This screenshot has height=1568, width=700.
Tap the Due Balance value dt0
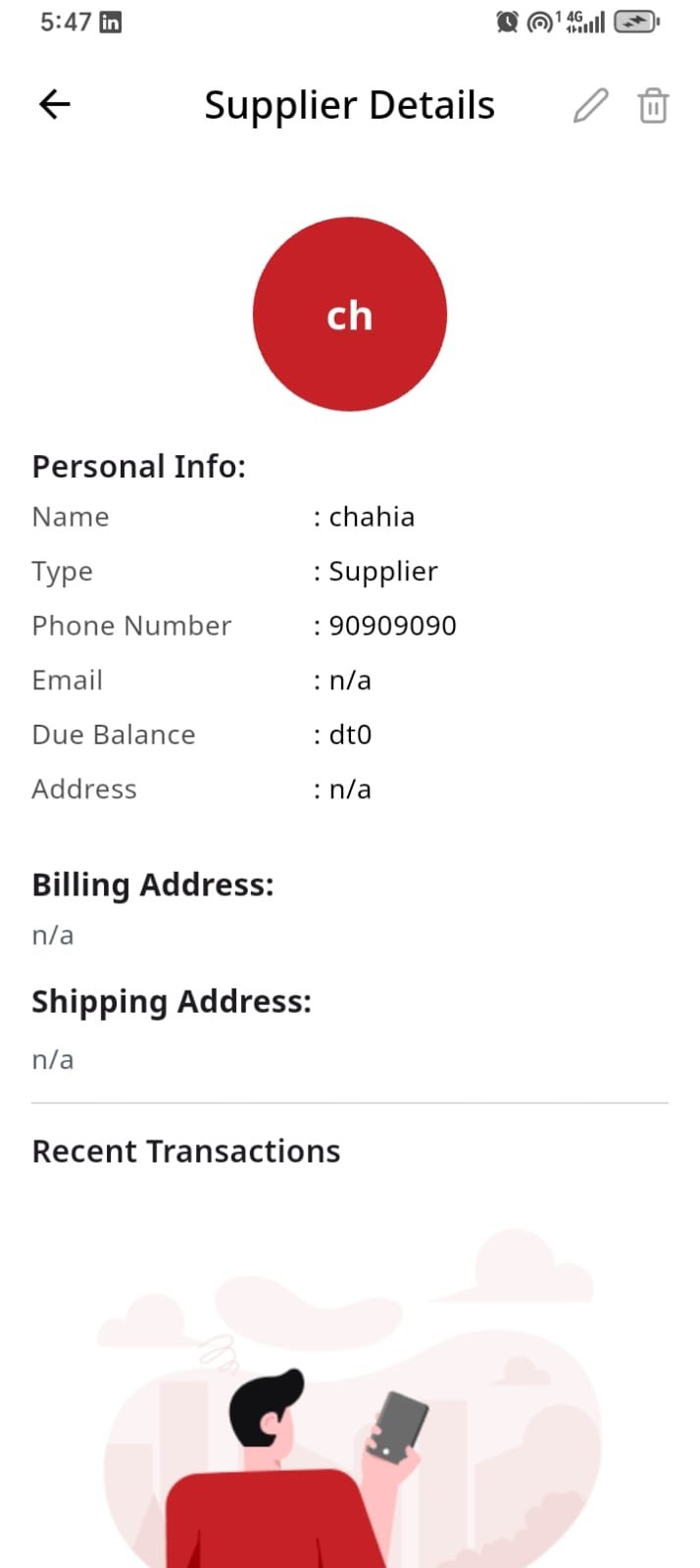350,734
